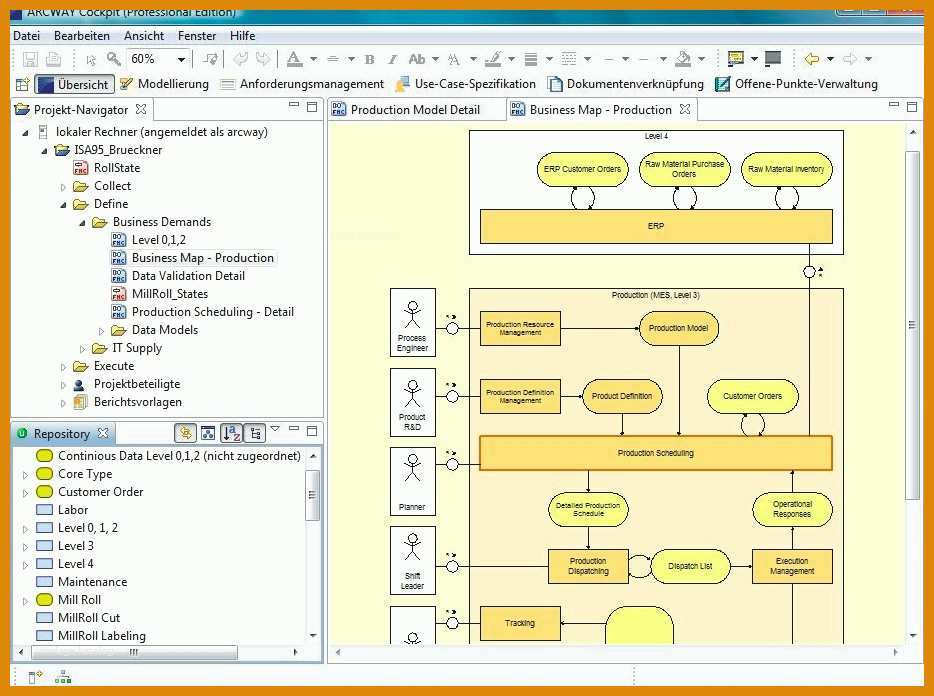Click the yellow note display icon
Screen dimensions: 934x696
coord(736,58)
